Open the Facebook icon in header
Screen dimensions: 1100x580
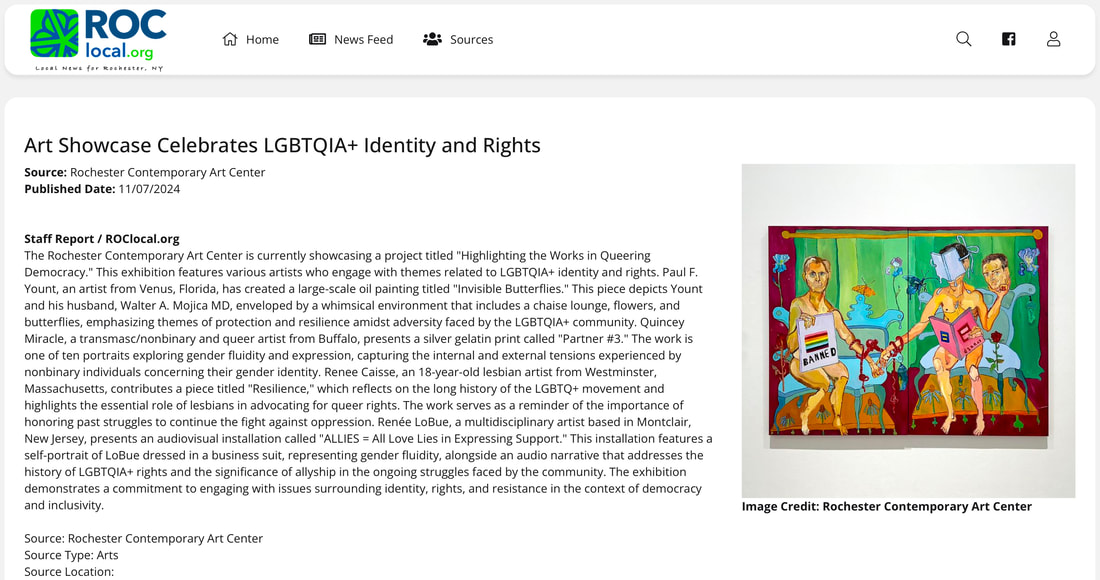(1009, 39)
